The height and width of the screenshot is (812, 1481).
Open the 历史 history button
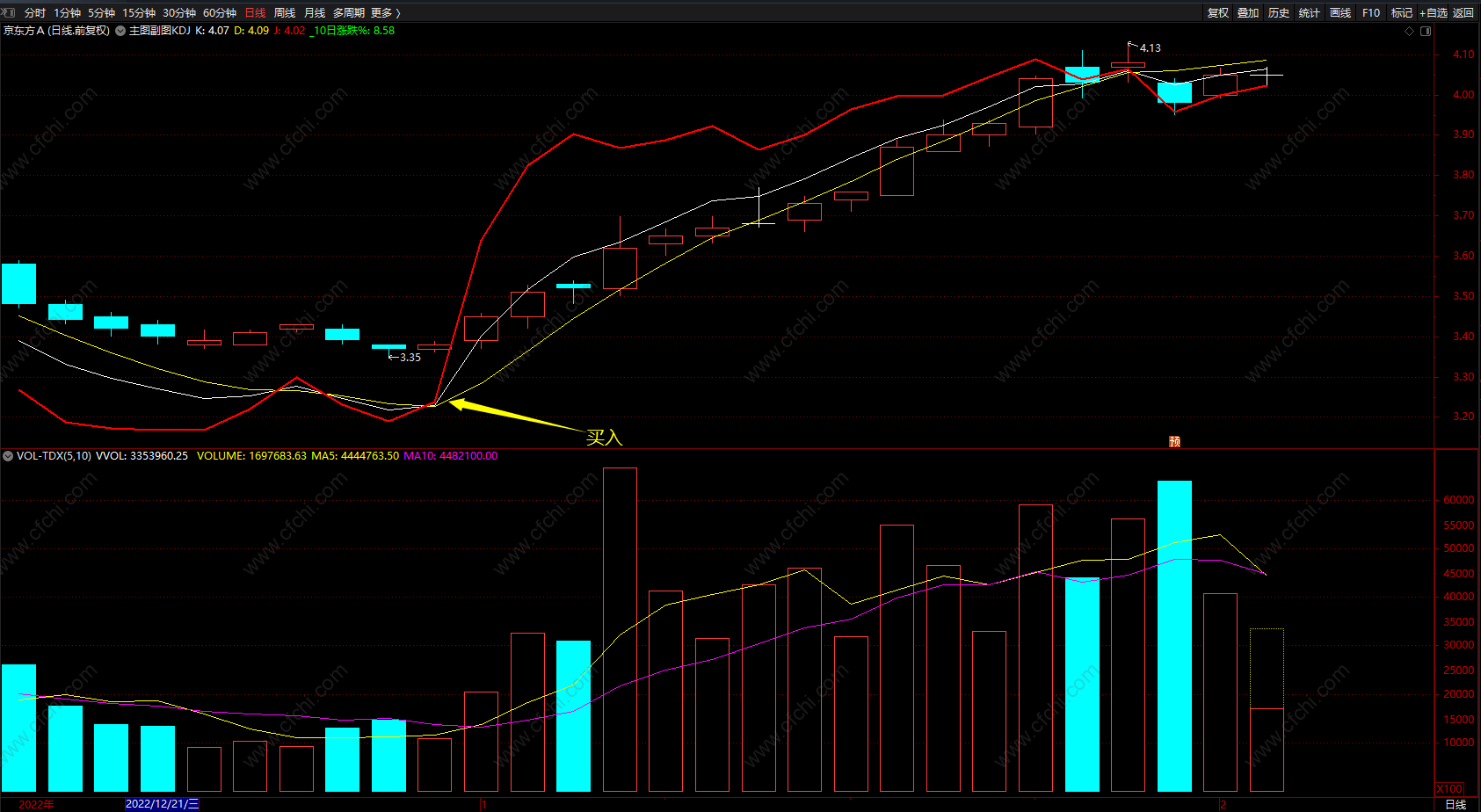[x=1279, y=12]
